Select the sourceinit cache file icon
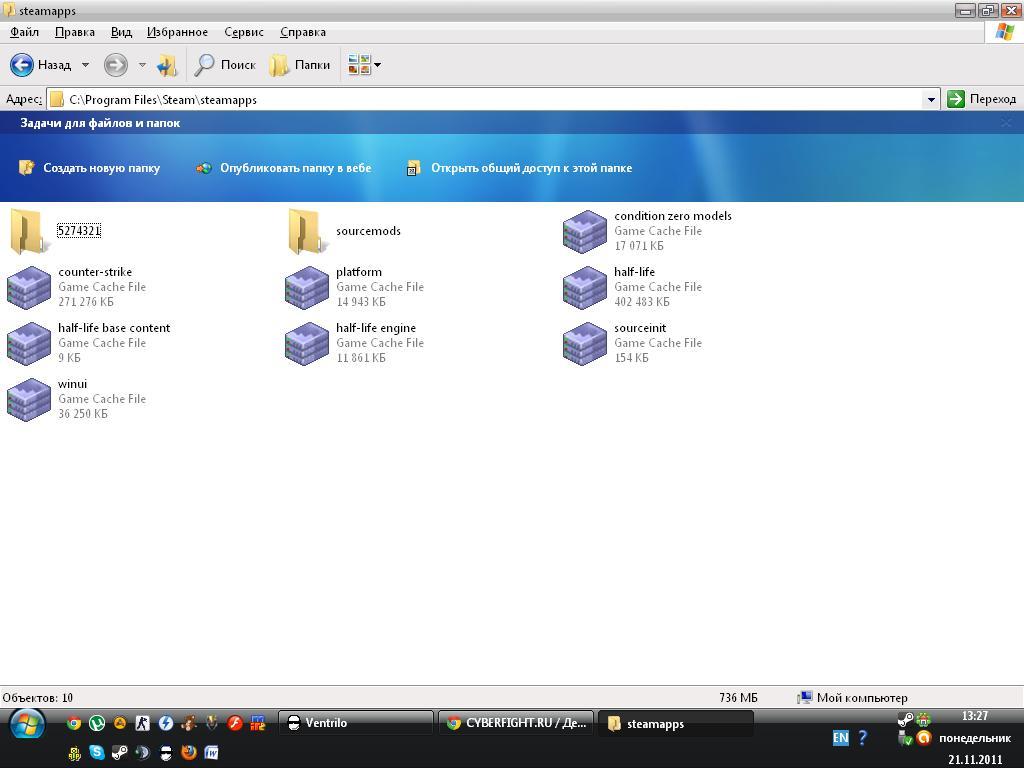 click(x=584, y=344)
